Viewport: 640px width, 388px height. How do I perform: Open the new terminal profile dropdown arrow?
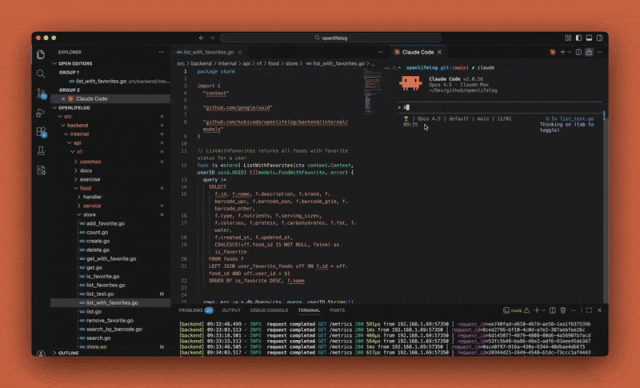[x=543, y=310]
